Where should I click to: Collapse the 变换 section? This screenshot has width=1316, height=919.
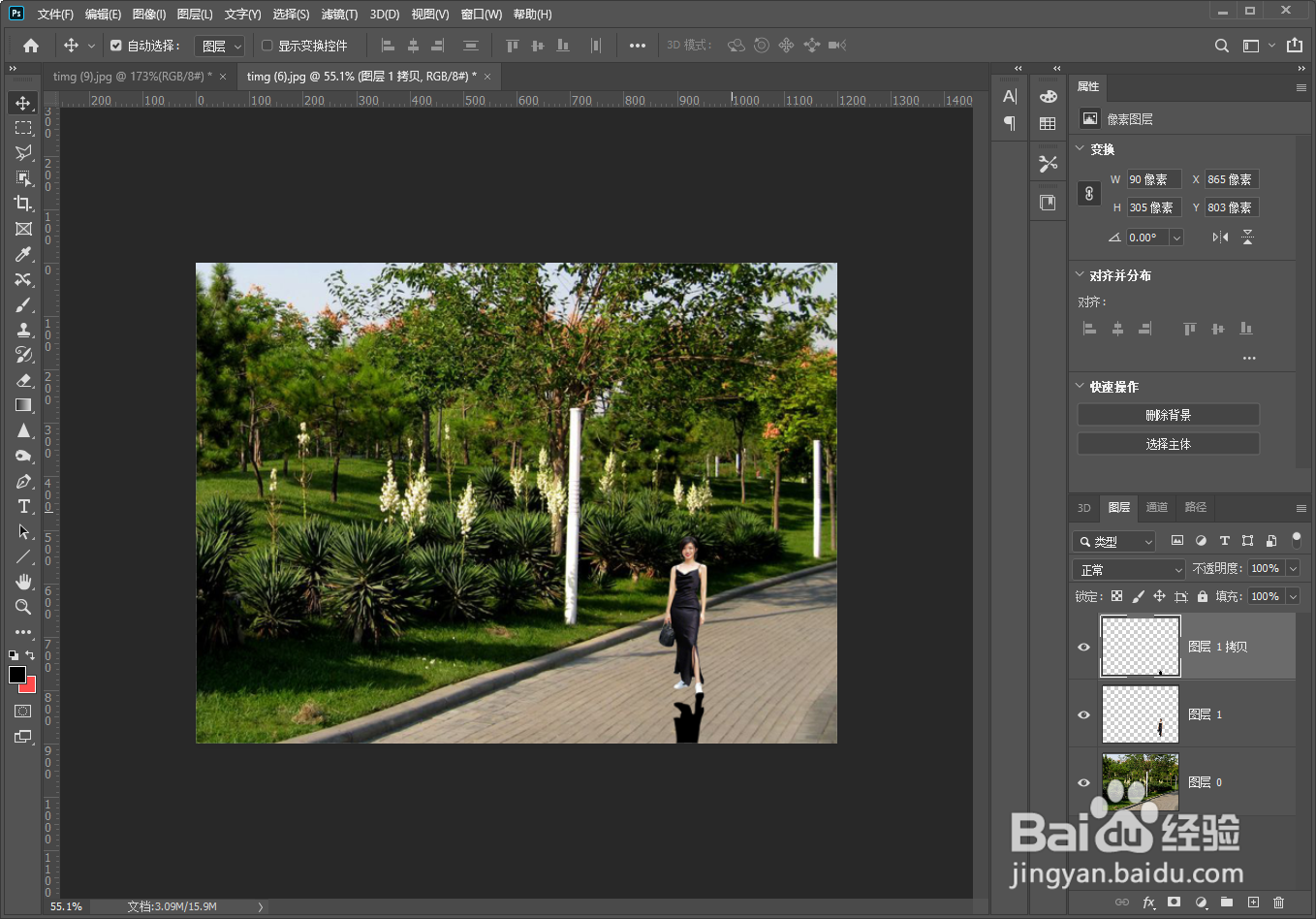[1080, 148]
